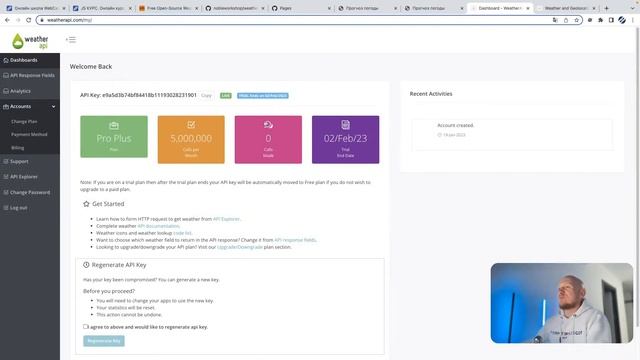This screenshot has height=360, width=640.
Task: Click the Account created activity entry
Action: pyautogui.click(x=512, y=135)
